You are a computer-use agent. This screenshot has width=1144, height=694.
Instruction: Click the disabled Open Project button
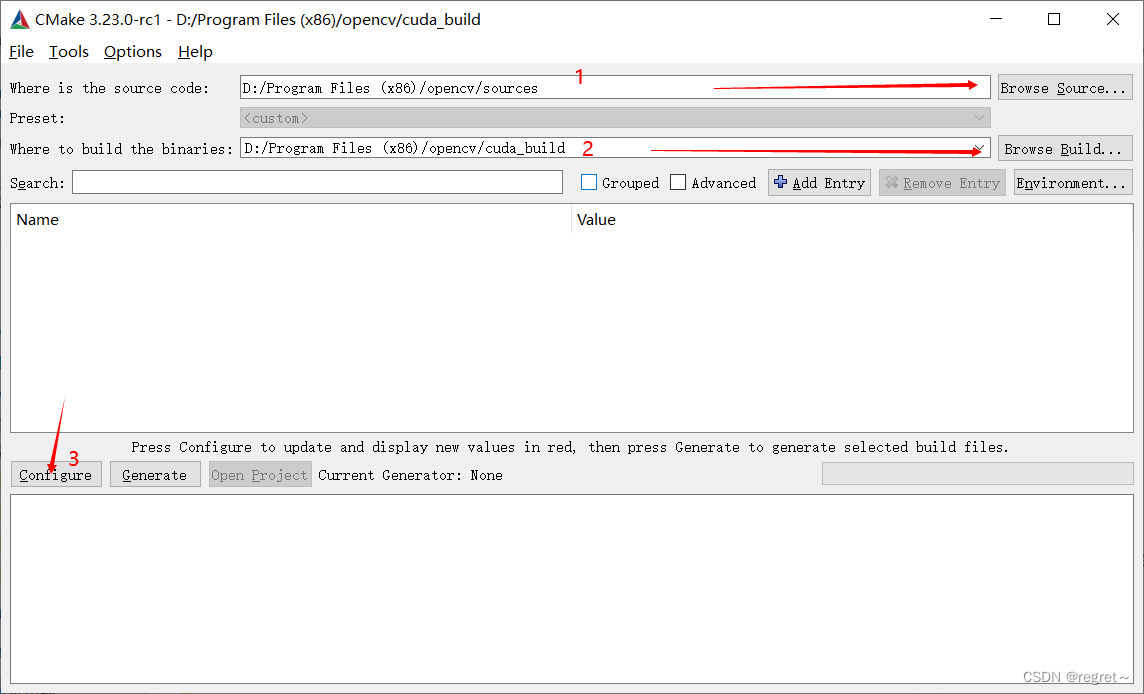point(260,474)
